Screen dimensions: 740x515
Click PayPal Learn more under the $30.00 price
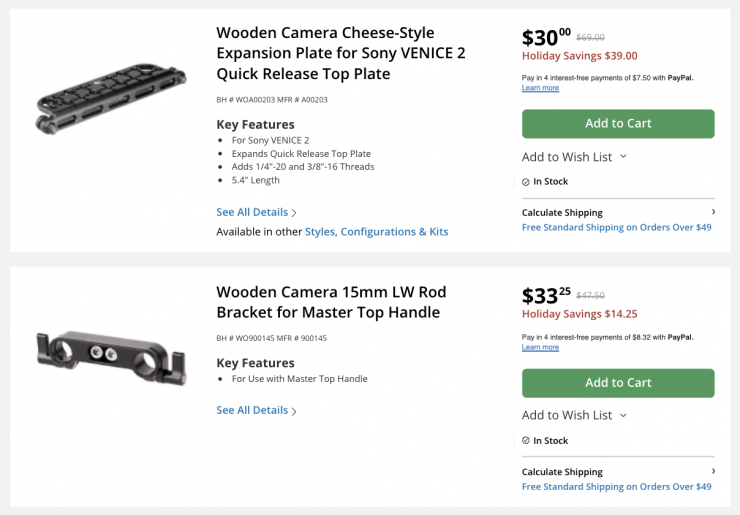click(x=540, y=88)
